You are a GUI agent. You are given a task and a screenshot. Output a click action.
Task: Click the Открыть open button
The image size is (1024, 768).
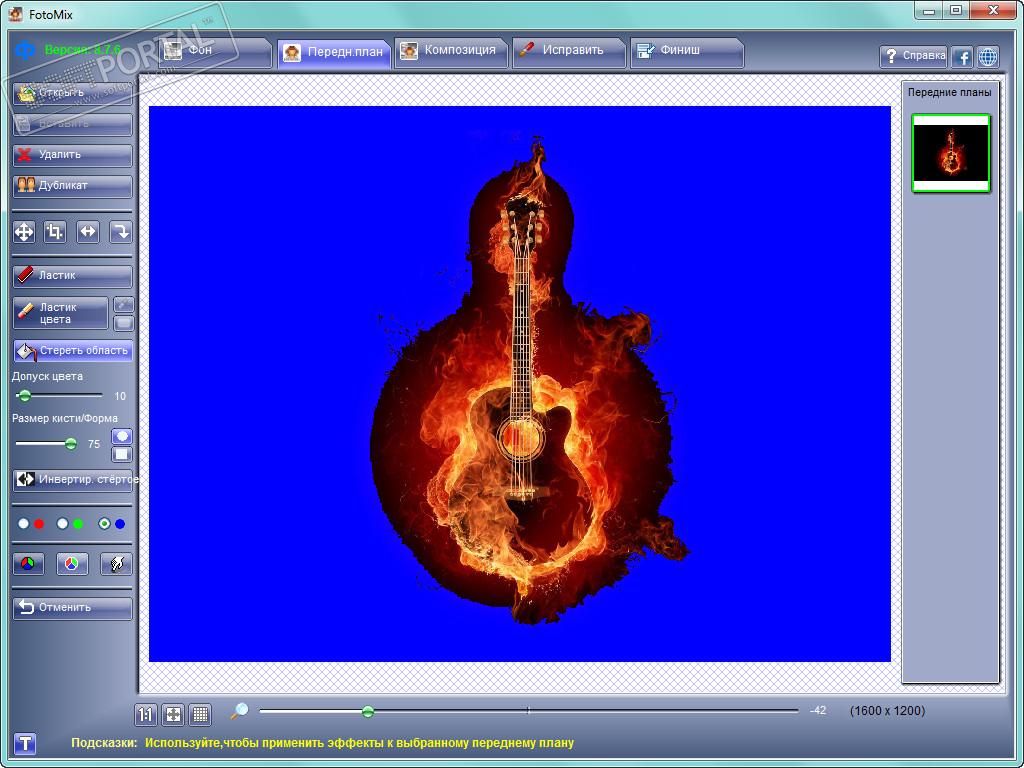pos(72,93)
